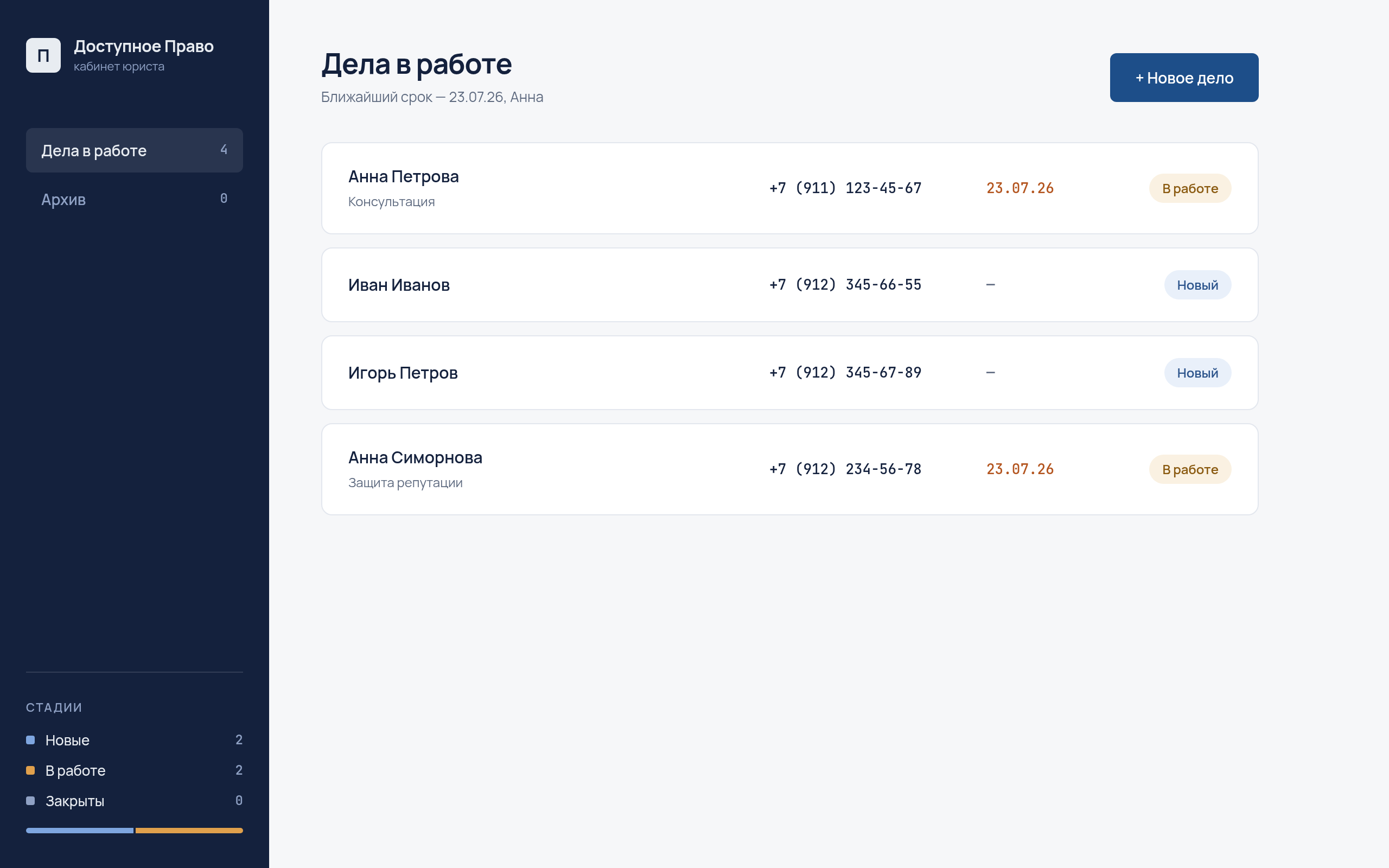Click the dash deadline in Игорь Петров row
Image resolution: width=1389 pixels, height=868 pixels.
991,373
